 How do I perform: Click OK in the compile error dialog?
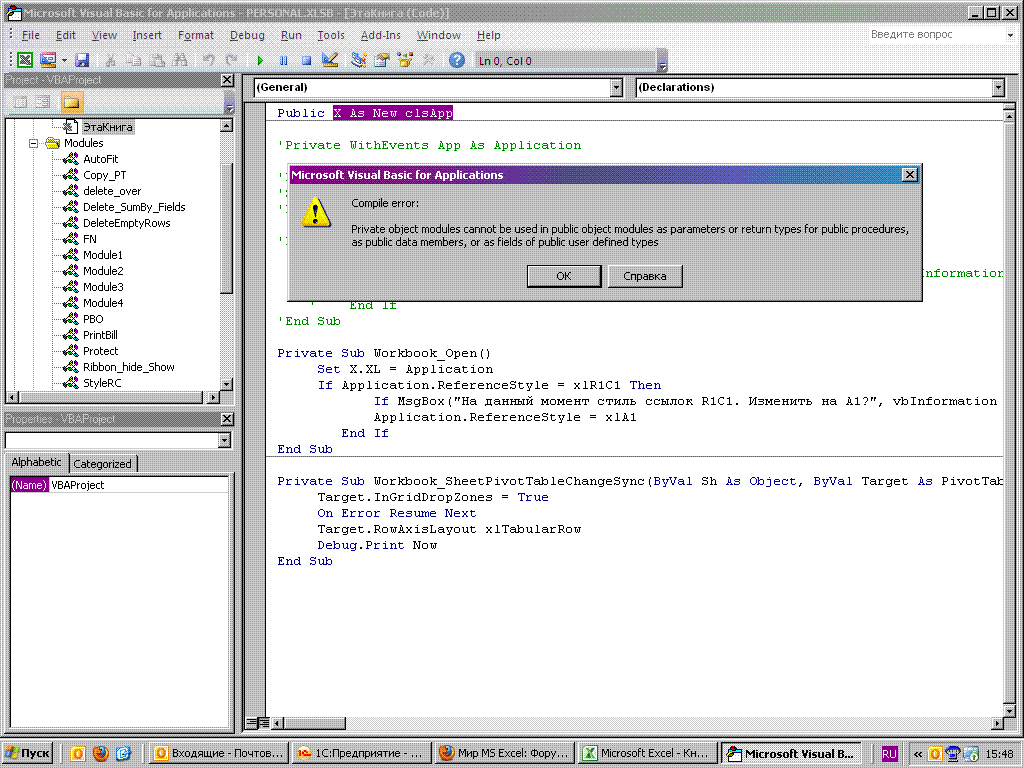coord(564,276)
